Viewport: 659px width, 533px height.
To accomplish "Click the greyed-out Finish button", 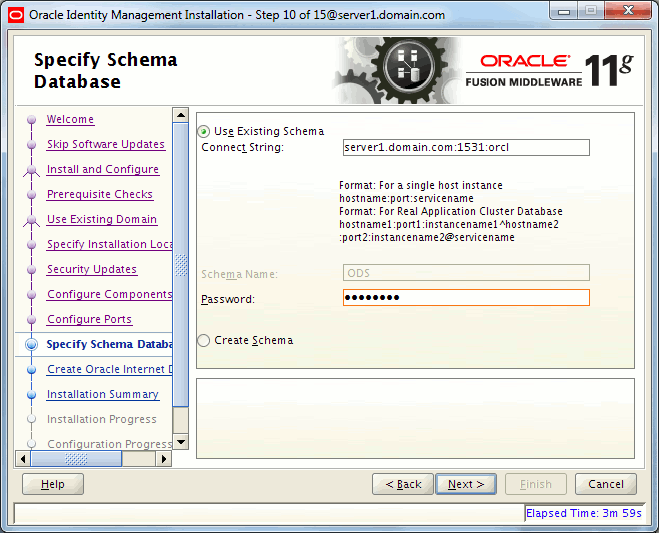I will pos(535,484).
